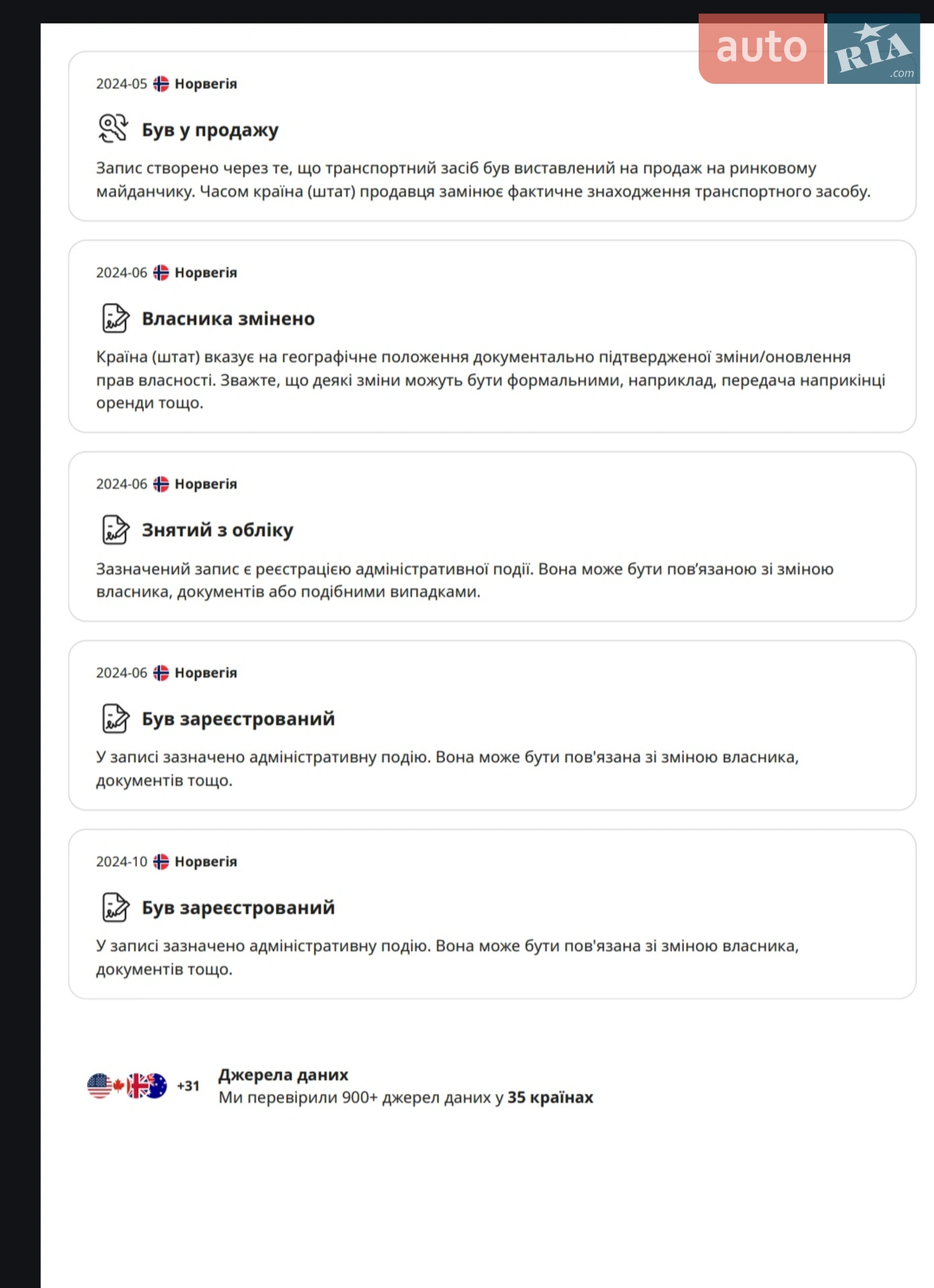Click the USA flag in data sources
The height and width of the screenshot is (1288, 934).
[99, 1086]
